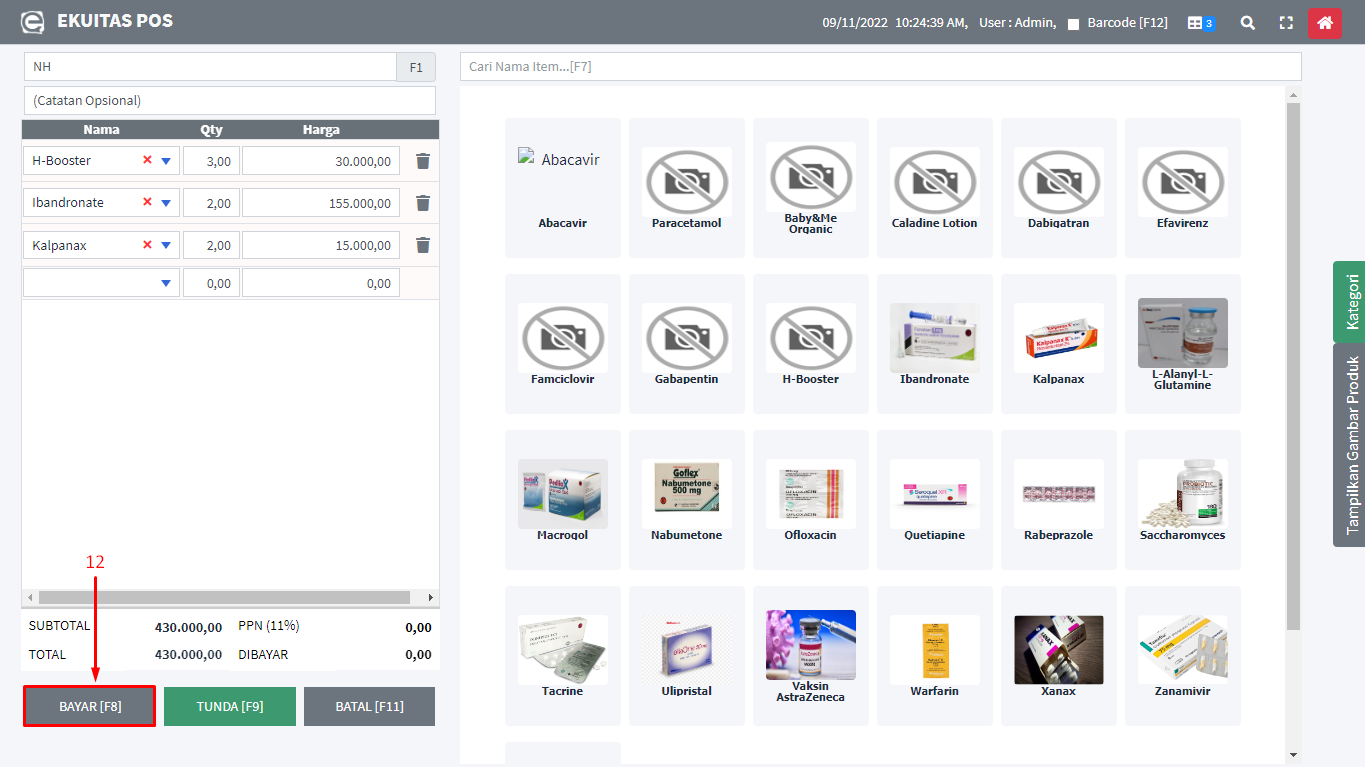
Task: Click the Tampilkan Gambar Produk side tab
Action: pyautogui.click(x=1351, y=445)
